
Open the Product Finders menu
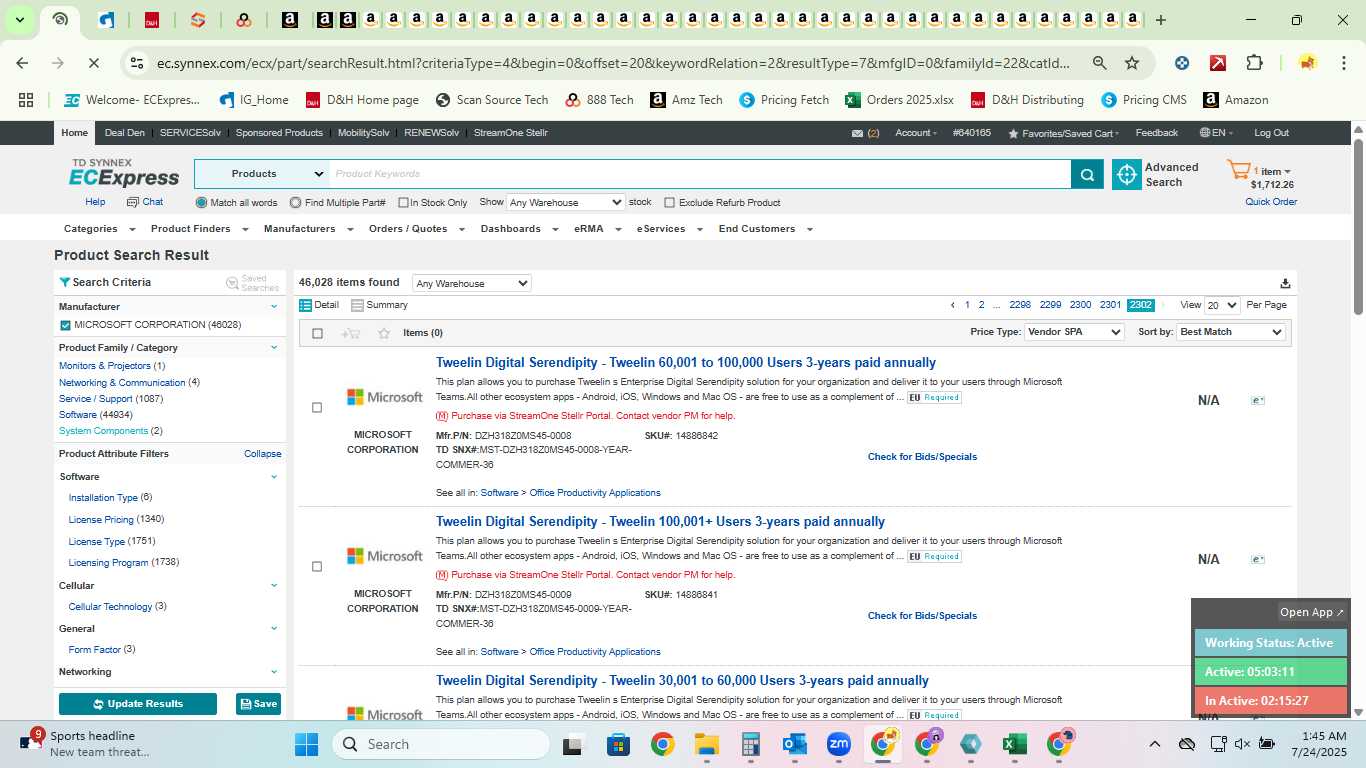[x=197, y=229]
